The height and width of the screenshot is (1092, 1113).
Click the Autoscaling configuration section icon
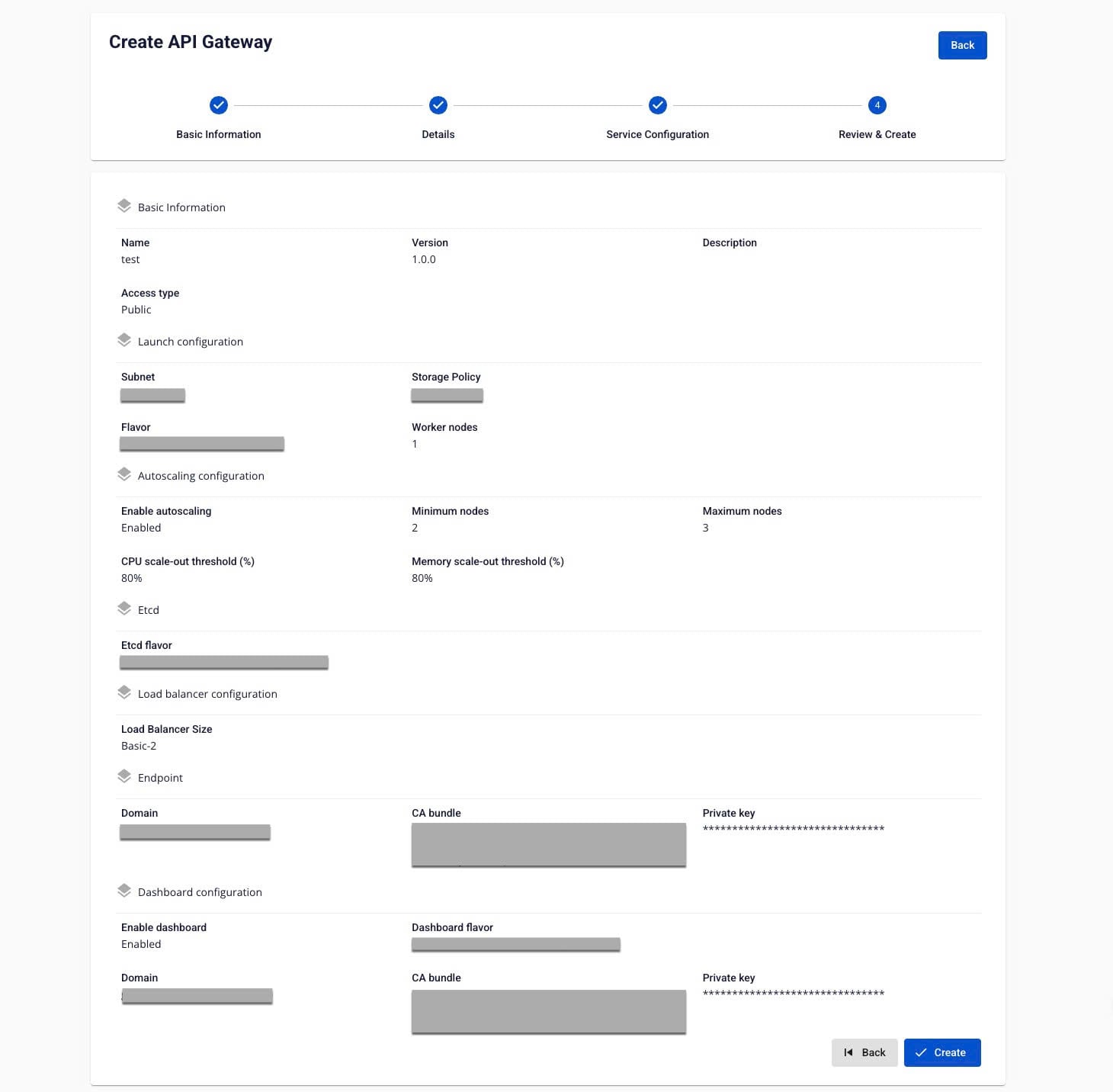(124, 474)
